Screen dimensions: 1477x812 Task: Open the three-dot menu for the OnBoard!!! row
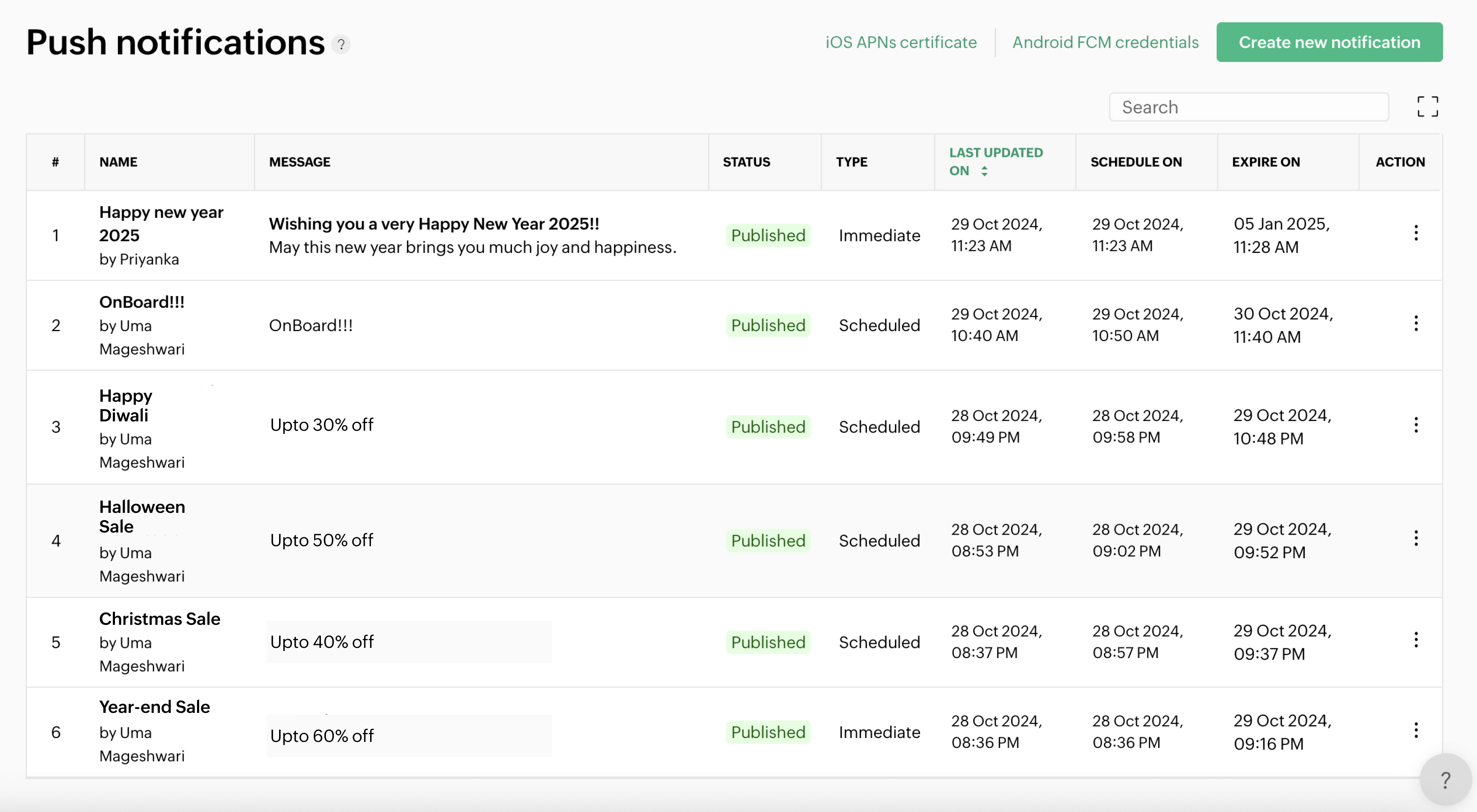[1415, 324]
